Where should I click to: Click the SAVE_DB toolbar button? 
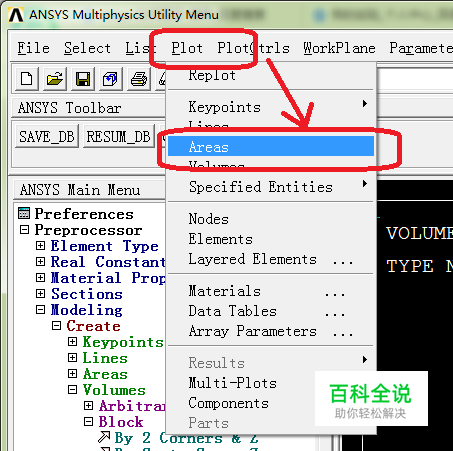pos(47,136)
